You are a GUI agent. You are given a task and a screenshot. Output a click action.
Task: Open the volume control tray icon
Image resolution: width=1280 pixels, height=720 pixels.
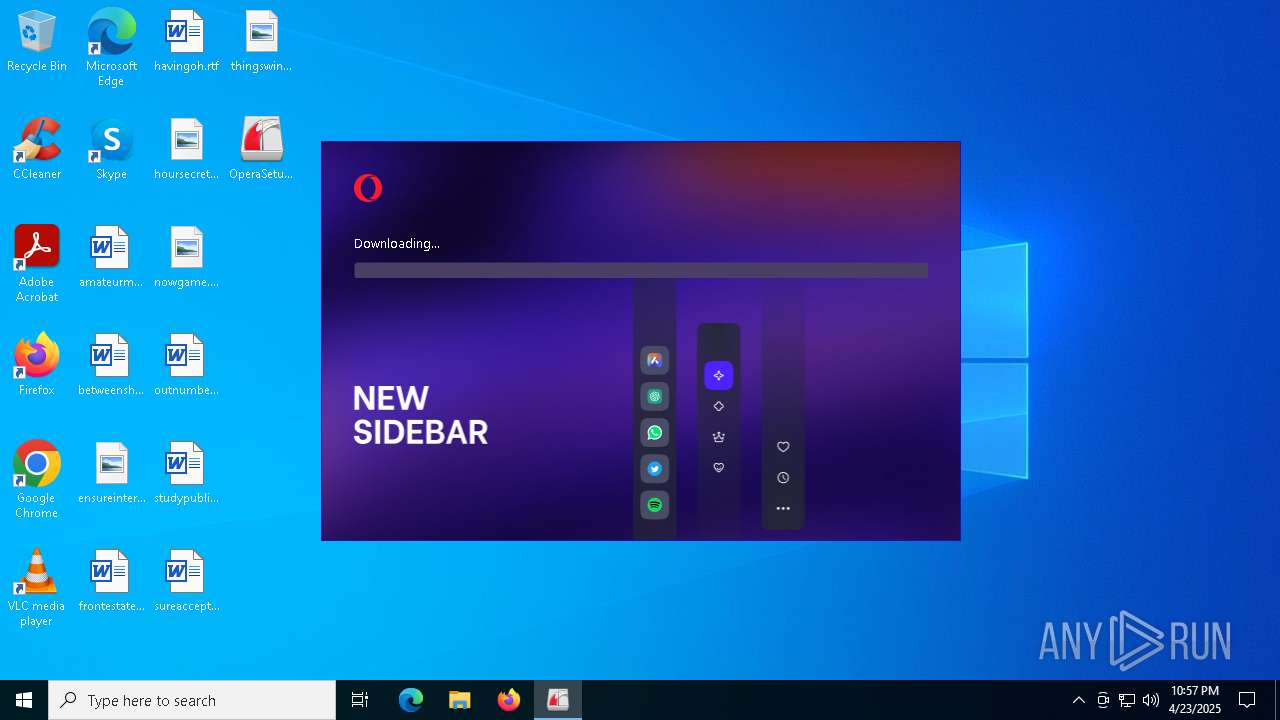1151,700
